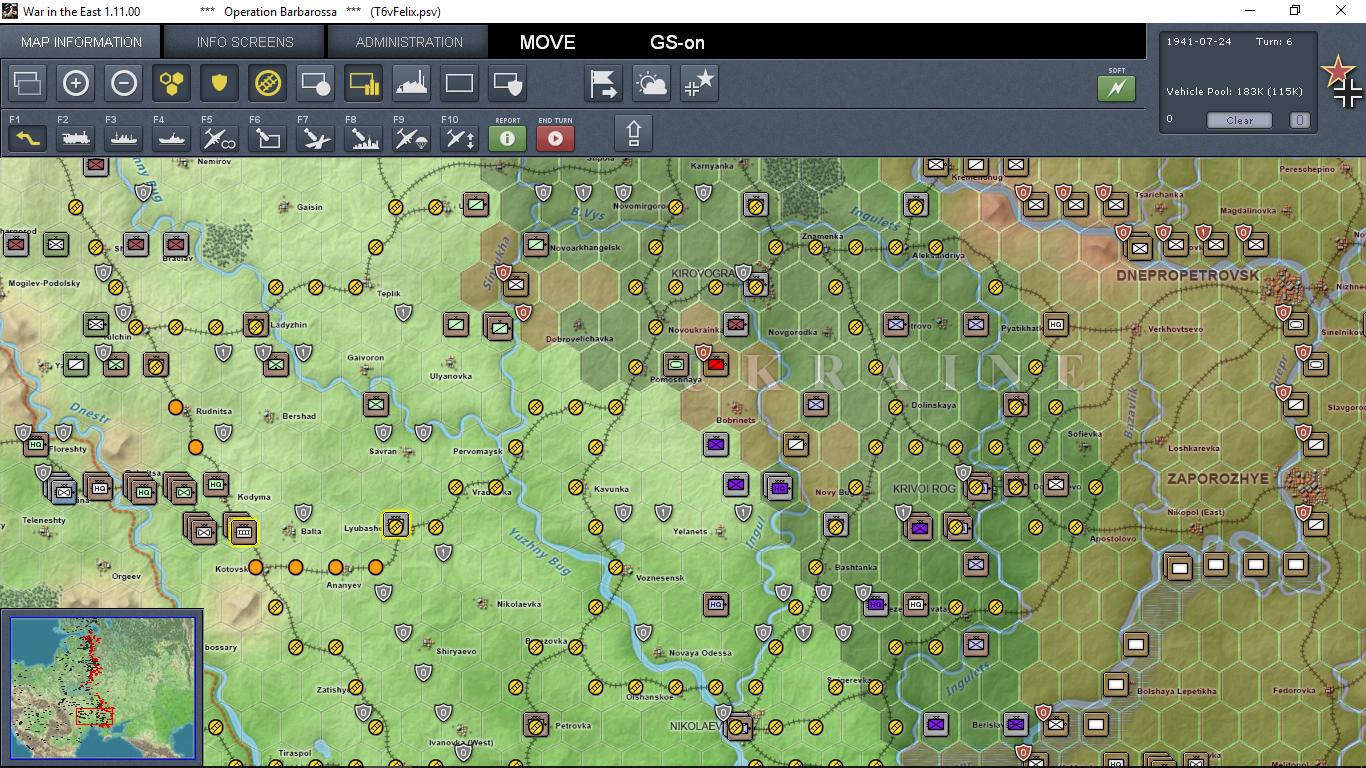This screenshot has width=1366, height=768.
Task: Toggle the green SOFT factors button
Action: point(1117,88)
